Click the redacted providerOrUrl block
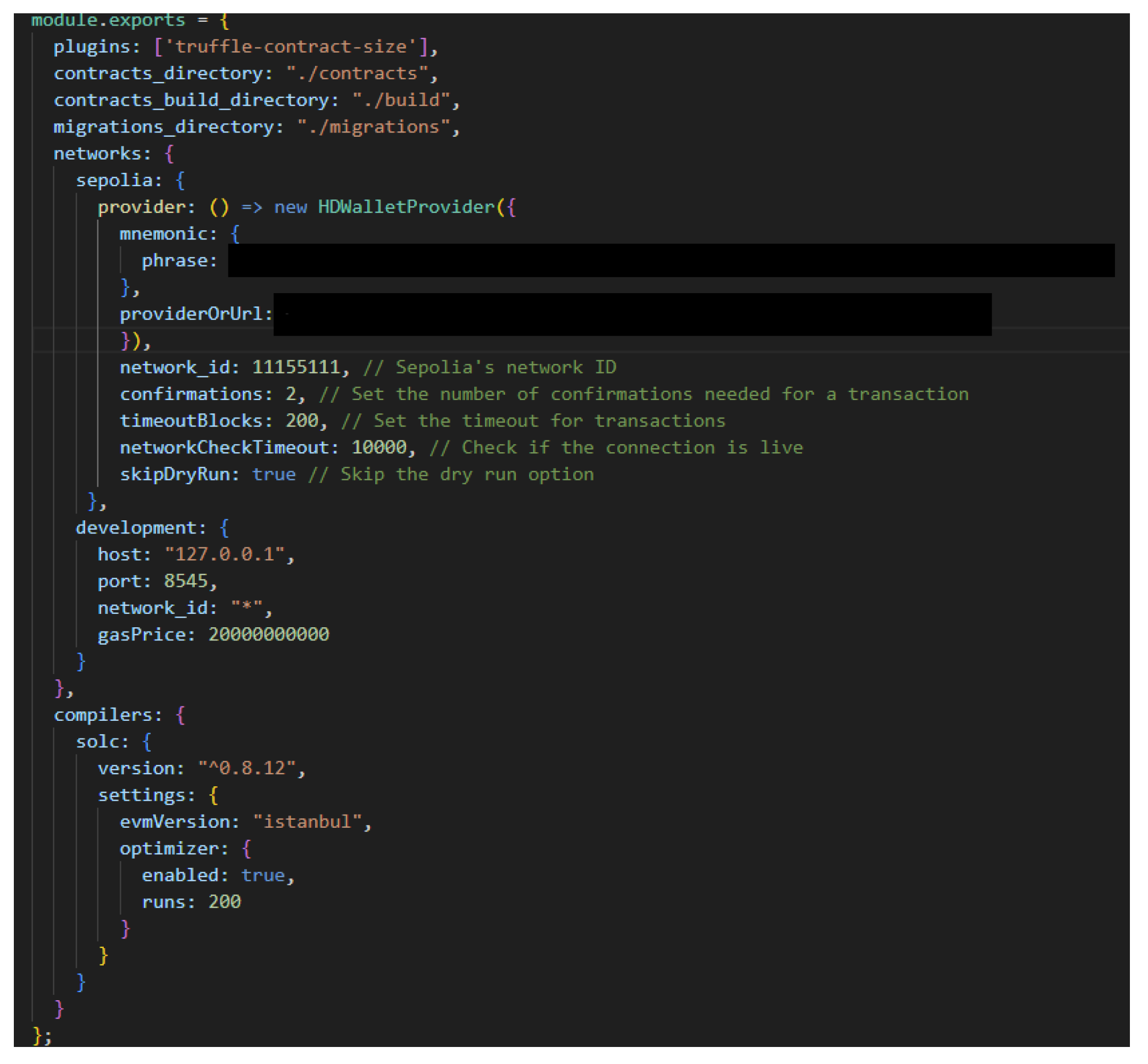The image size is (1148, 1064). tap(632, 314)
